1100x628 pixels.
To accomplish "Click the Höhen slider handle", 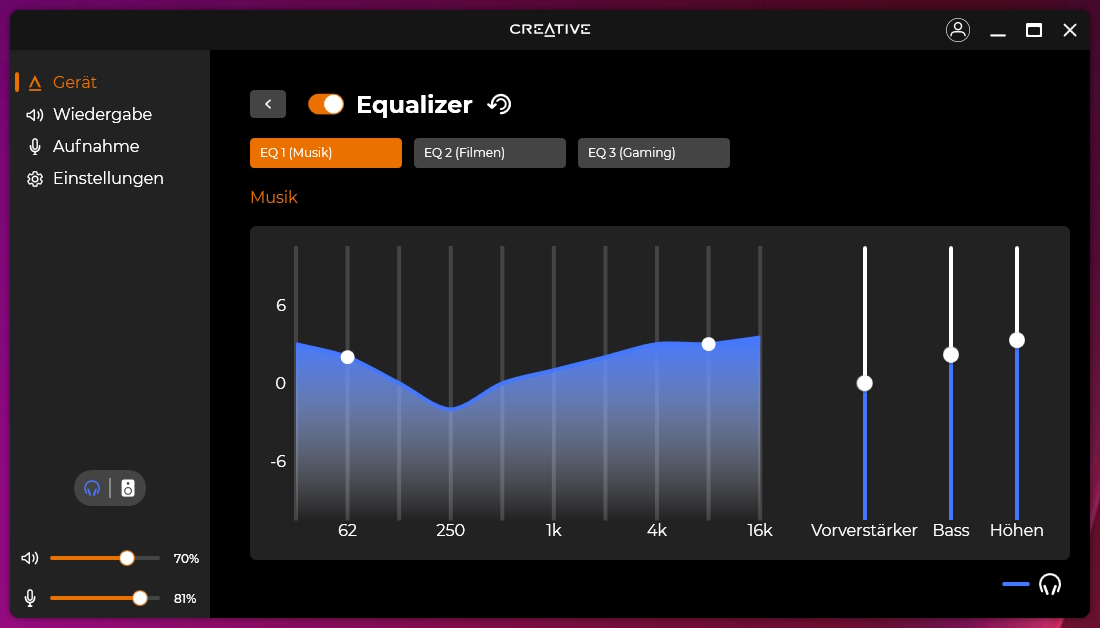I will 1017,340.
